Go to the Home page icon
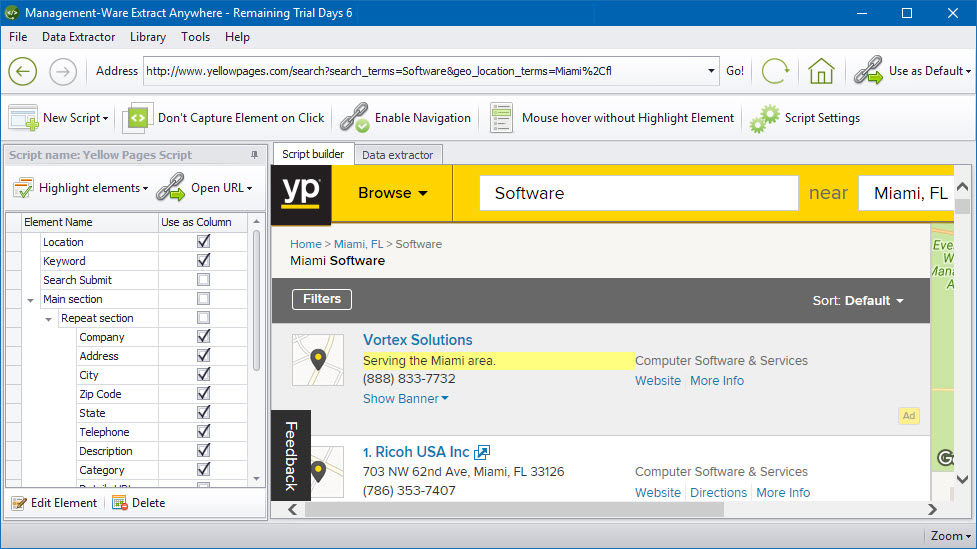Image resolution: width=977 pixels, height=549 pixels. point(821,71)
